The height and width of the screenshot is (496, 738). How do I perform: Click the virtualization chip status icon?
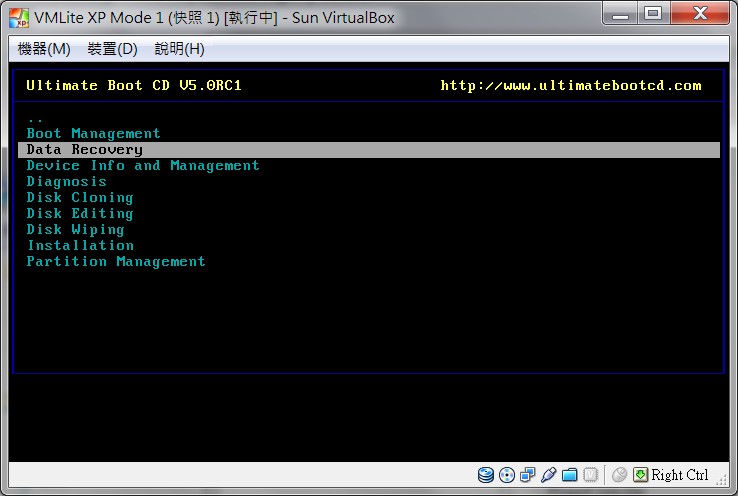[x=591, y=475]
